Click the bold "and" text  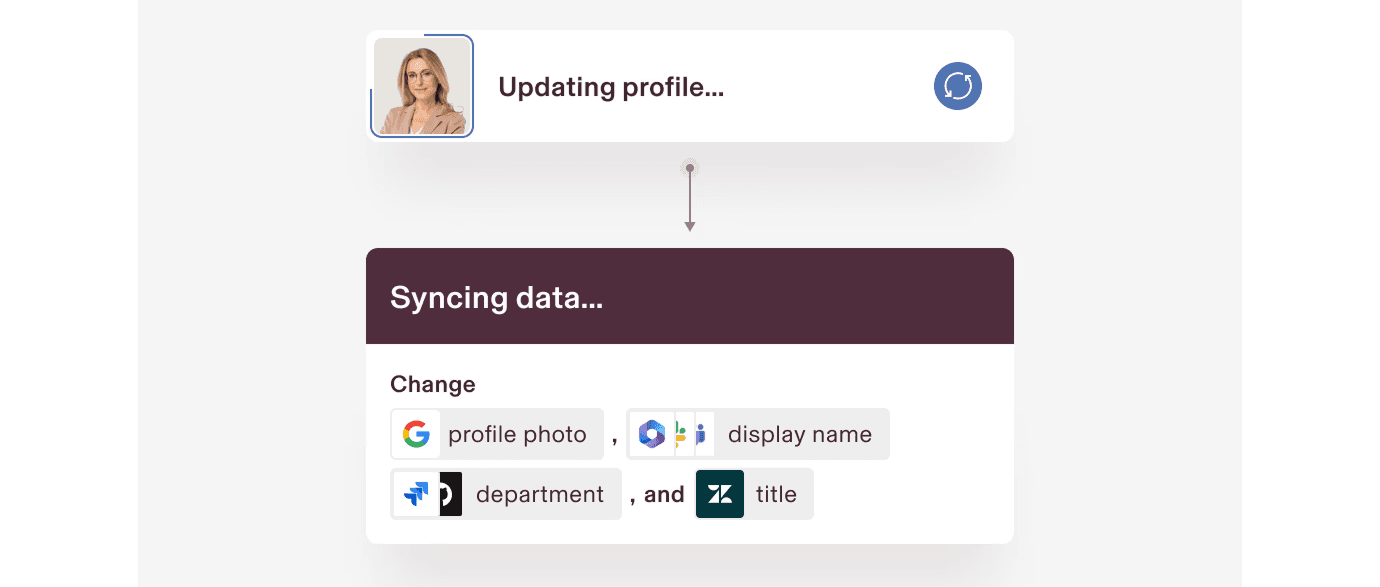coord(664,495)
